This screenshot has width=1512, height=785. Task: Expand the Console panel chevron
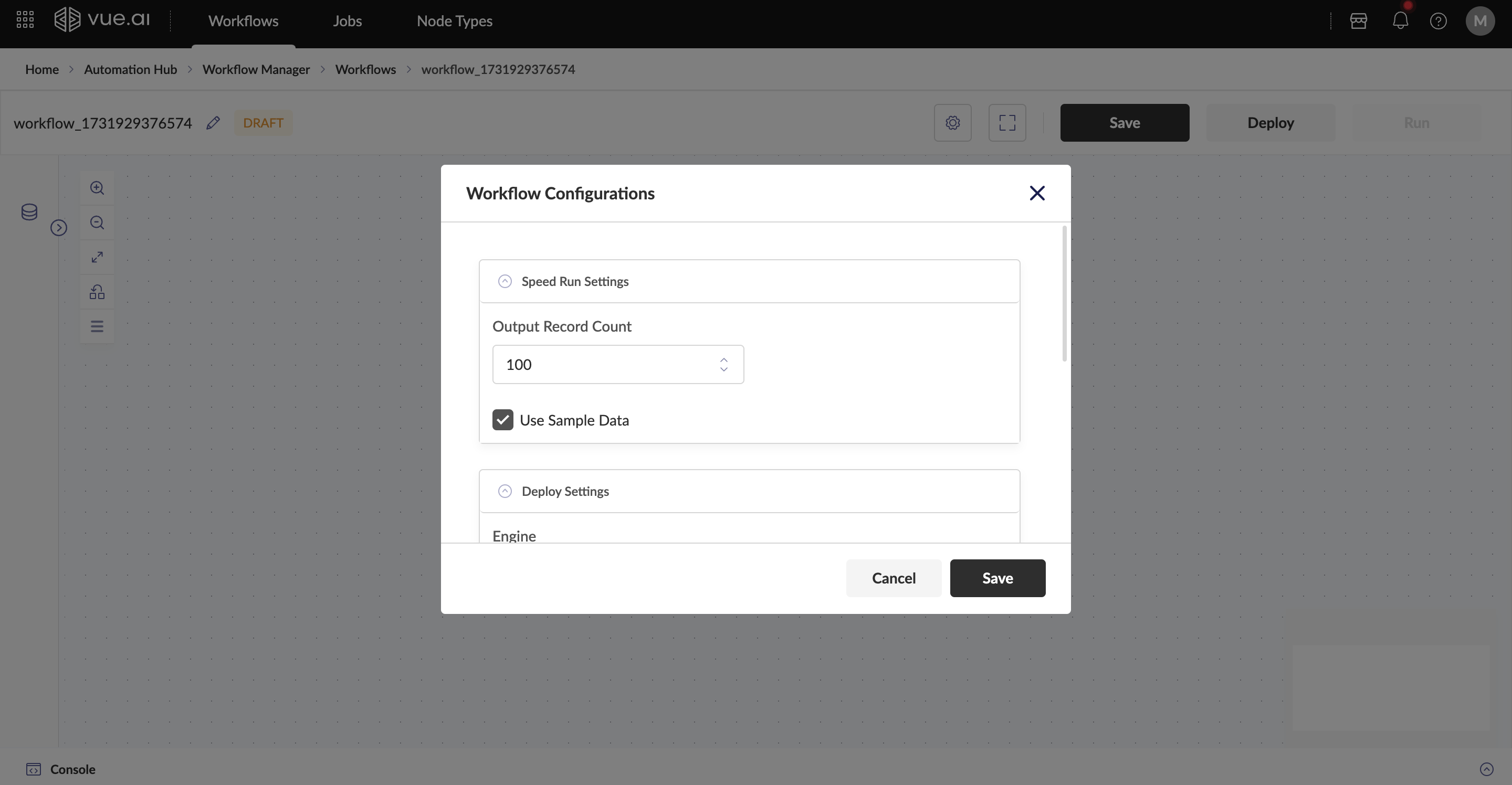point(1486,769)
